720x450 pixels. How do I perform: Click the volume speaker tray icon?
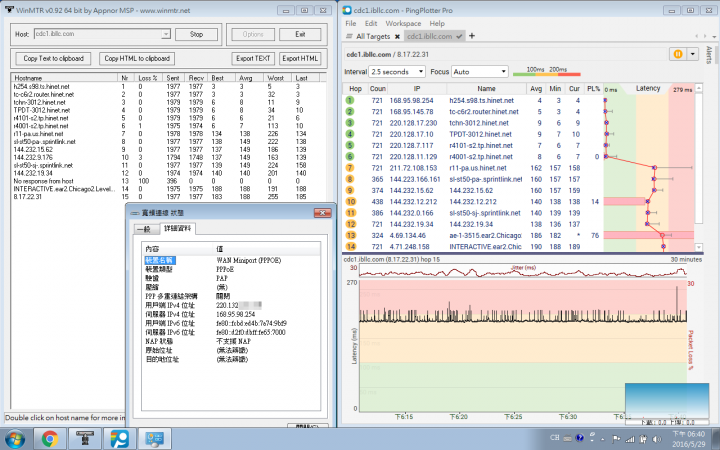pos(657,439)
